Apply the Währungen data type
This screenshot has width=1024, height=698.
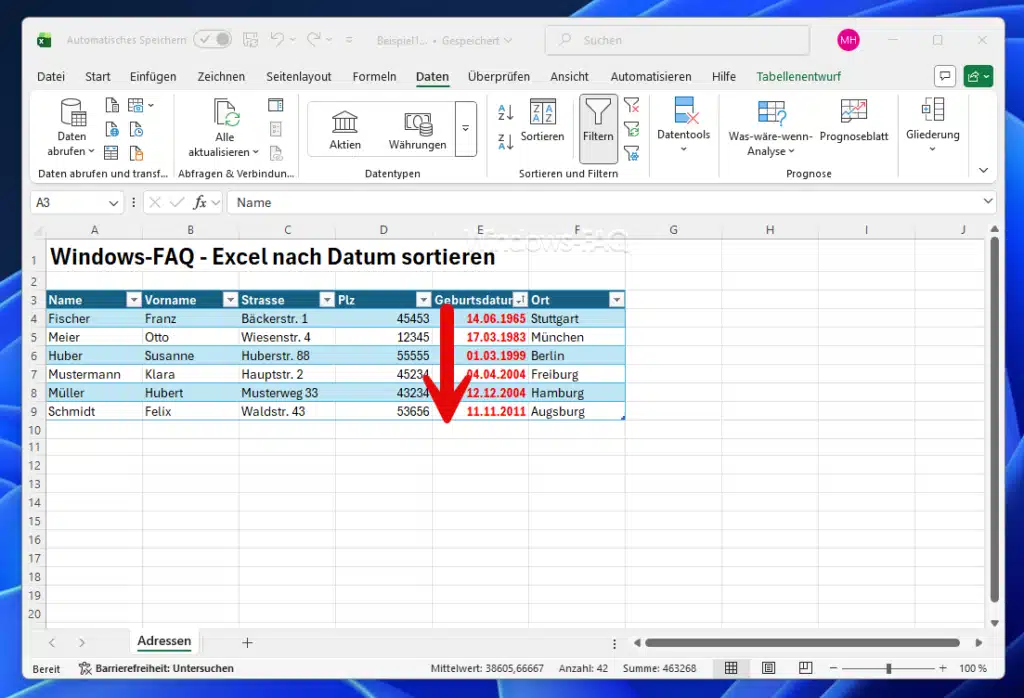tap(419, 128)
